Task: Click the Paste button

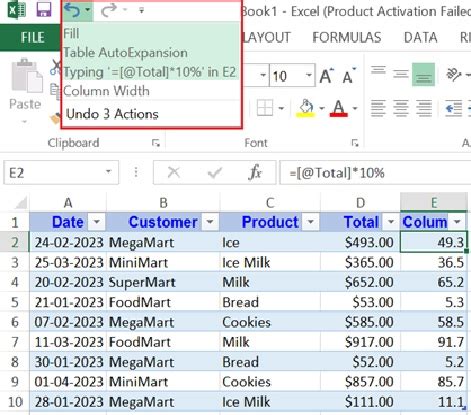Action: click(26, 87)
